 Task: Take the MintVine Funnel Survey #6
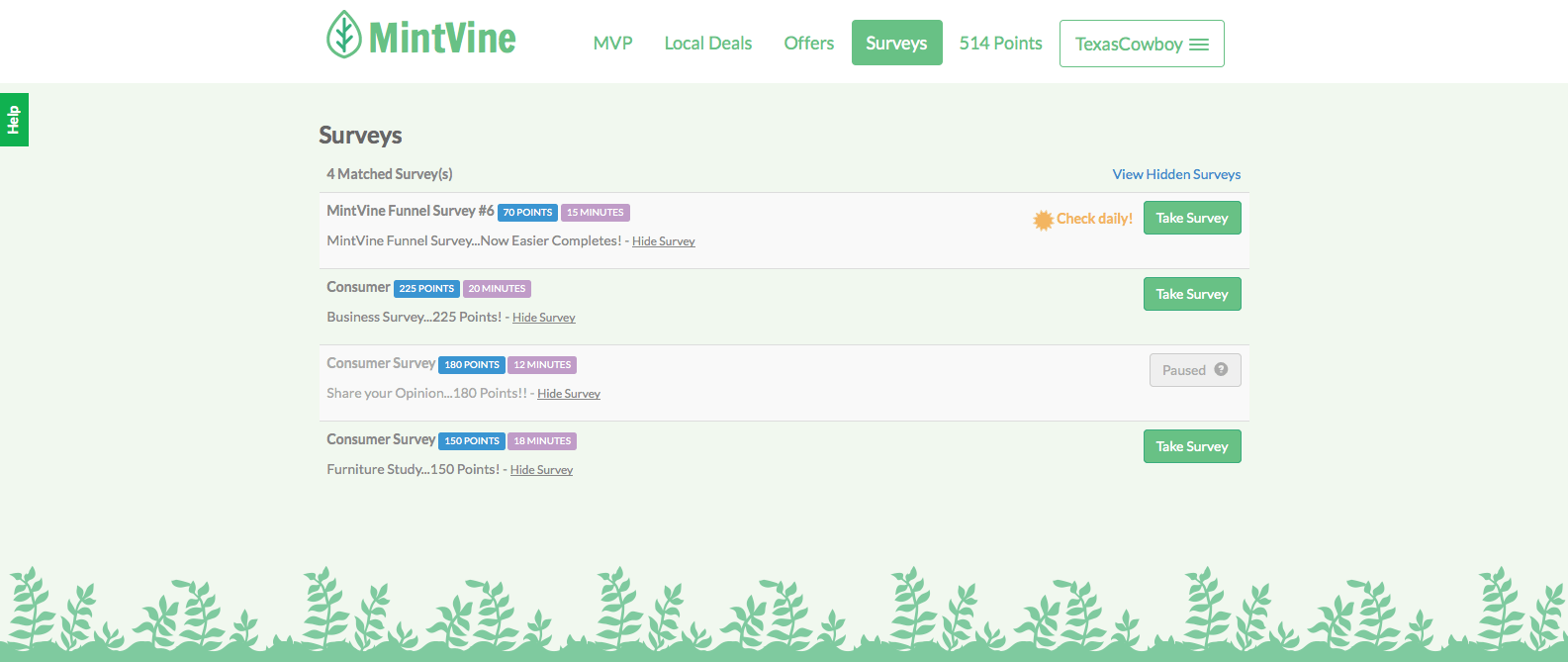tap(1192, 218)
